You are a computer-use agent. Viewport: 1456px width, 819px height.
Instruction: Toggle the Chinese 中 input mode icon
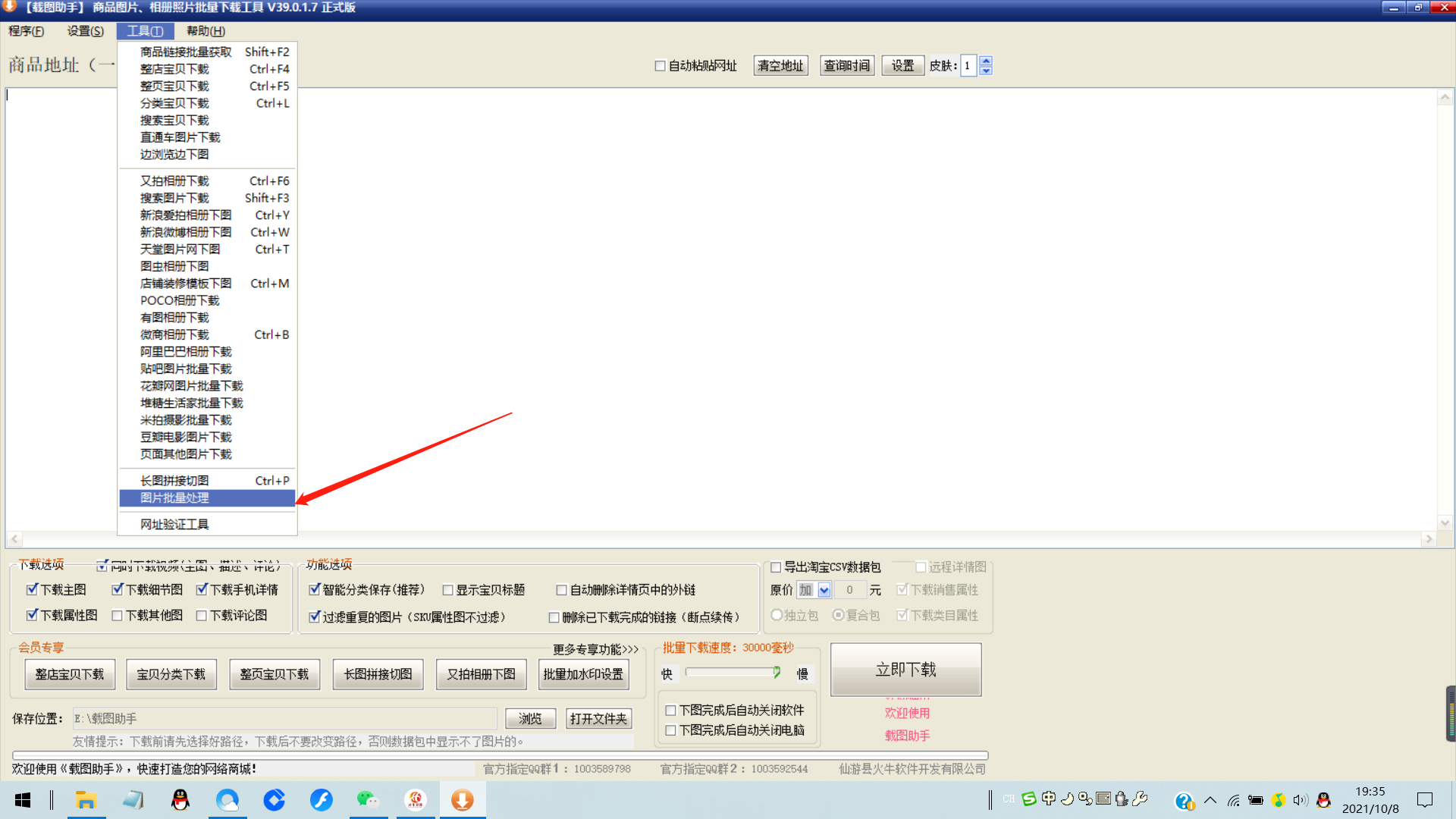click(1049, 799)
